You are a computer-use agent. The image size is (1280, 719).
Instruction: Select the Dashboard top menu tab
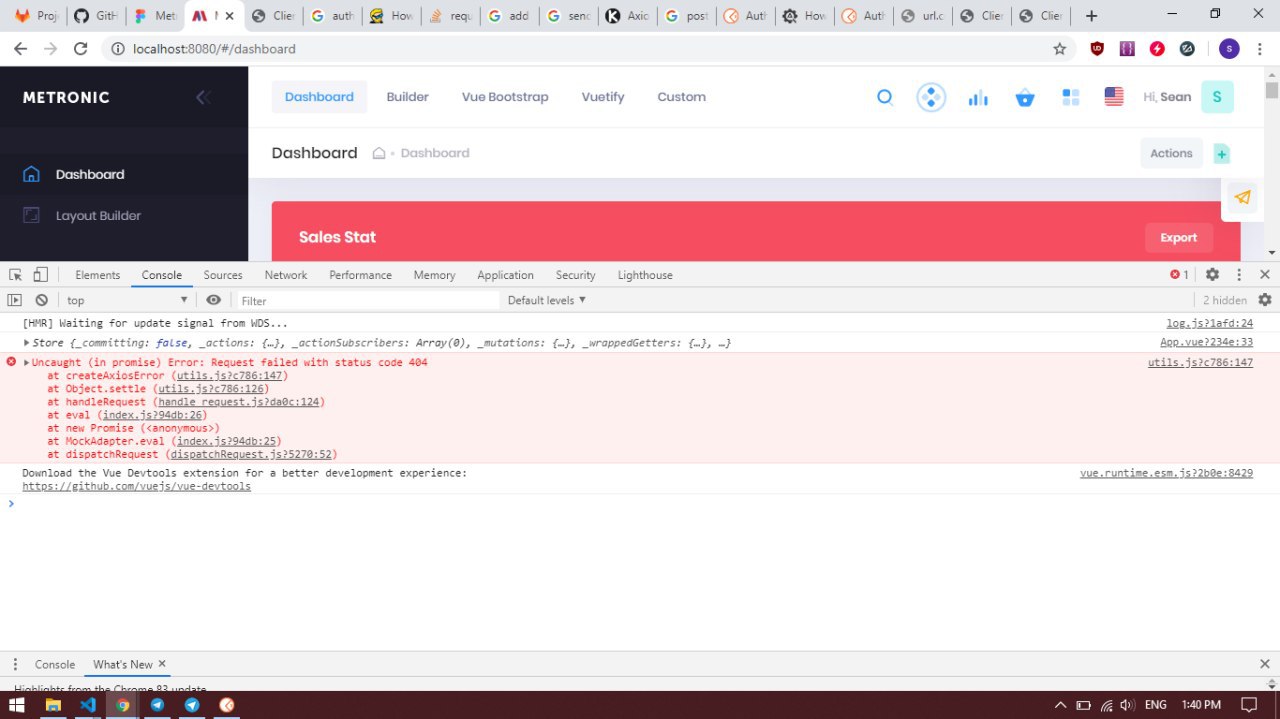click(319, 97)
